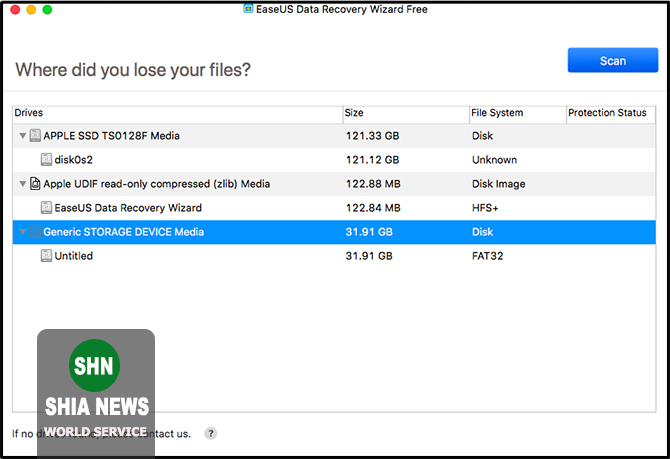
Task: Click Untitled row's 31.91 GB size
Action: point(369,256)
